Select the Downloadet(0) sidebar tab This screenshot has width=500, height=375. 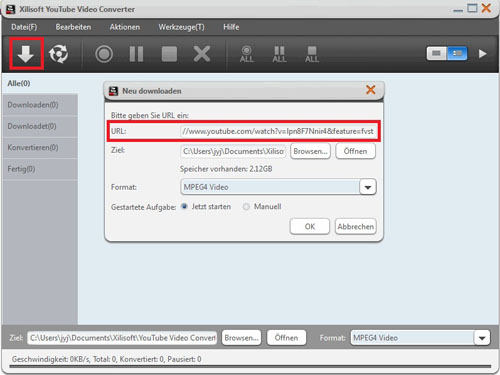pyautogui.click(x=40, y=126)
